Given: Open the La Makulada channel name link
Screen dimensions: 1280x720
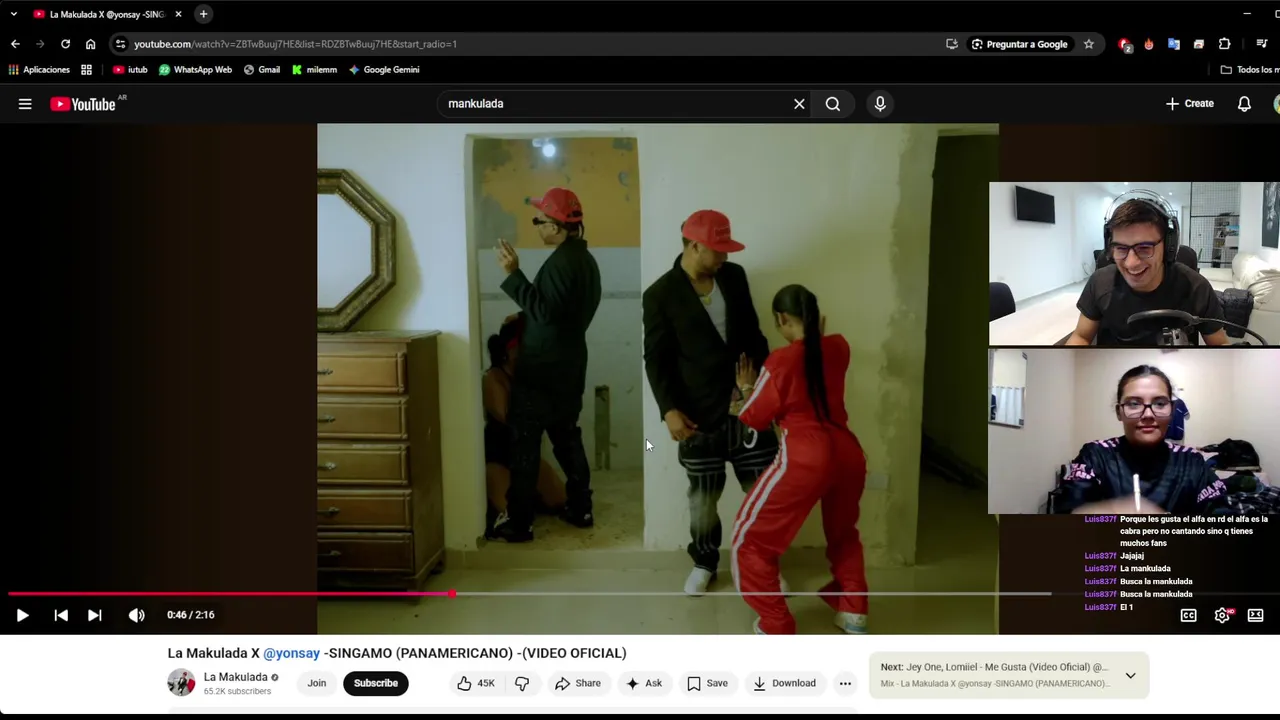Looking at the screenshot, I should (235, 677).
